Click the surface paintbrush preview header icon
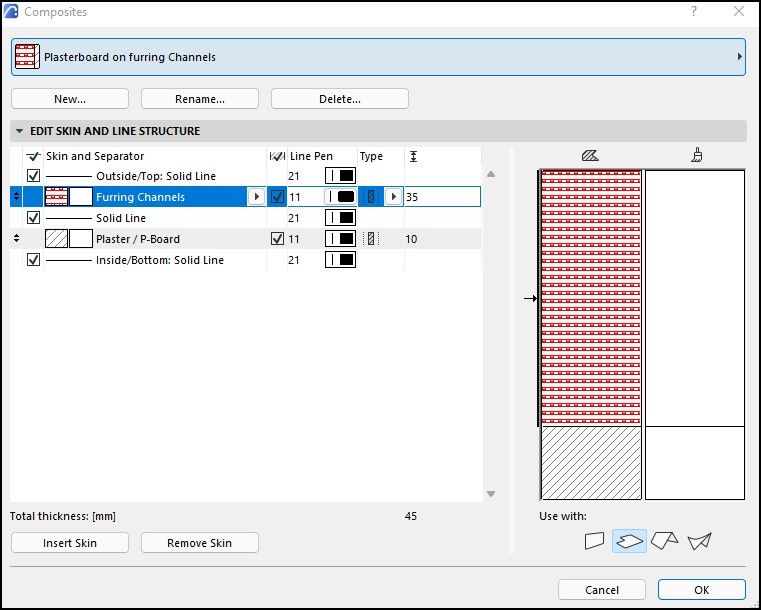 click(695, 155)
